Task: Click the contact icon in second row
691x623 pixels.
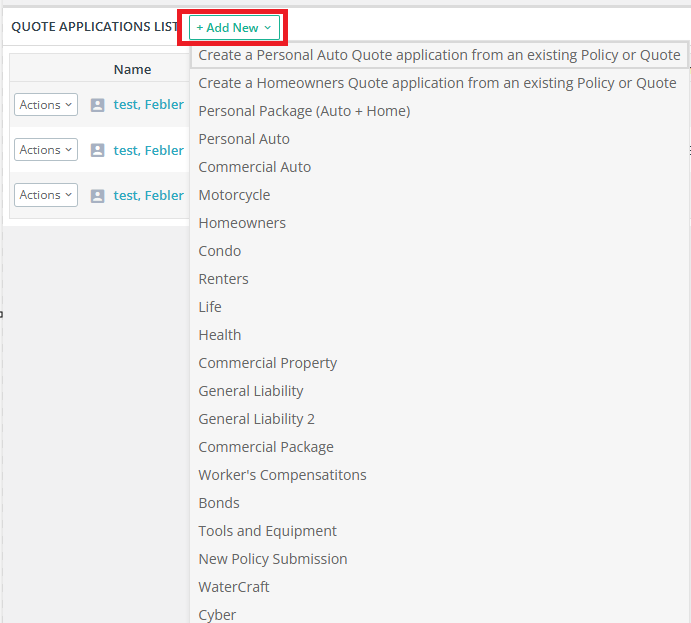Action: 97,150
